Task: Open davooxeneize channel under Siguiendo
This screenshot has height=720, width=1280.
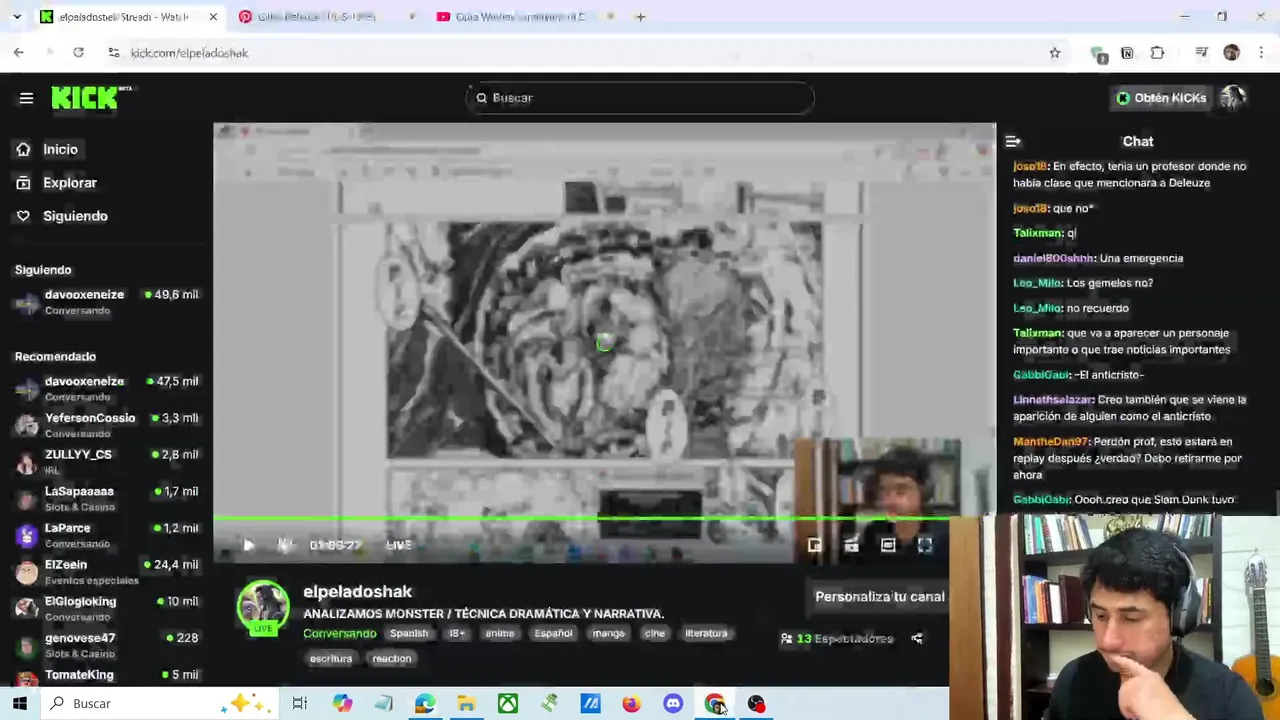Action: point(106,302)
